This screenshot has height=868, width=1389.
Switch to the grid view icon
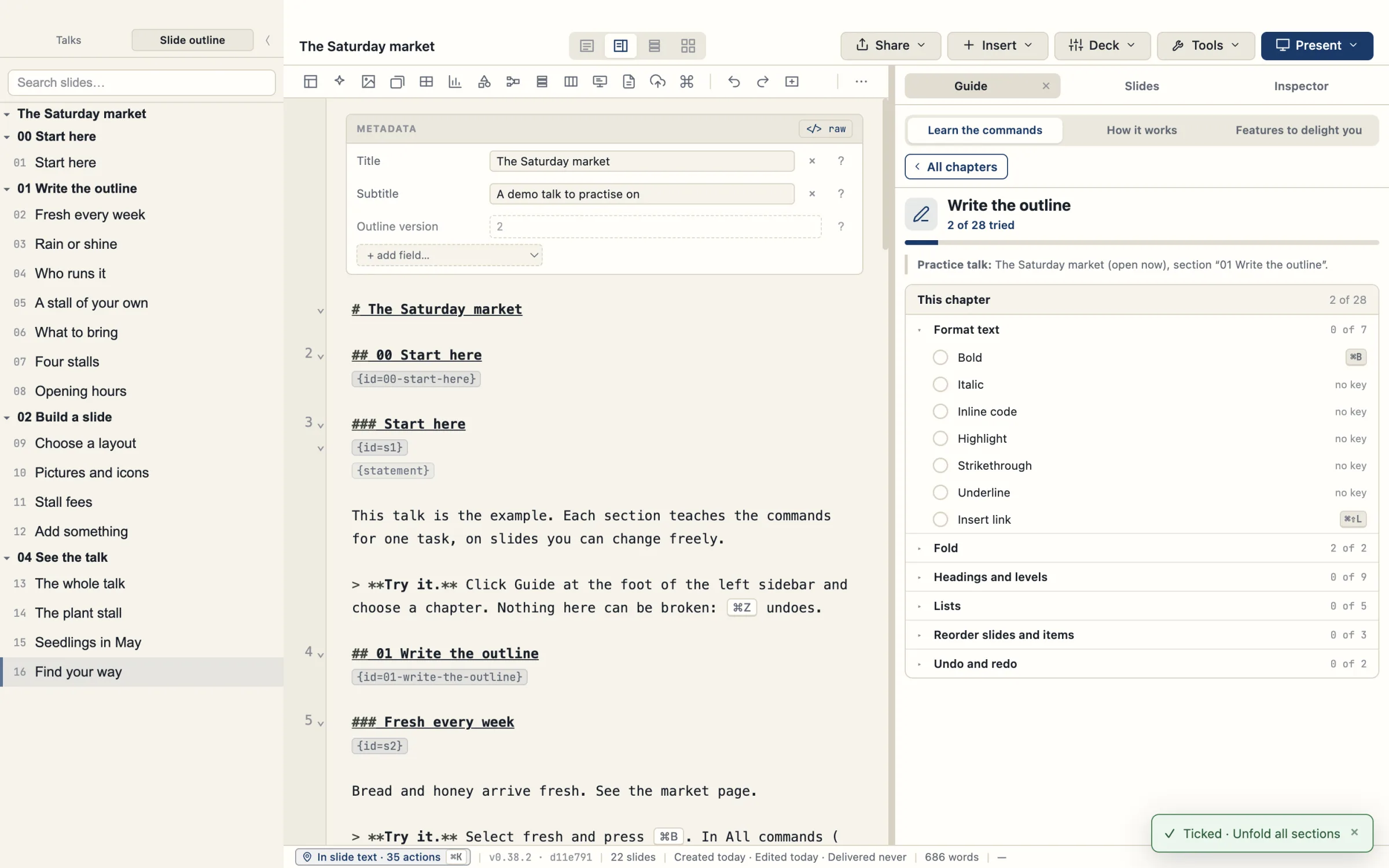(x=688, y=46)
